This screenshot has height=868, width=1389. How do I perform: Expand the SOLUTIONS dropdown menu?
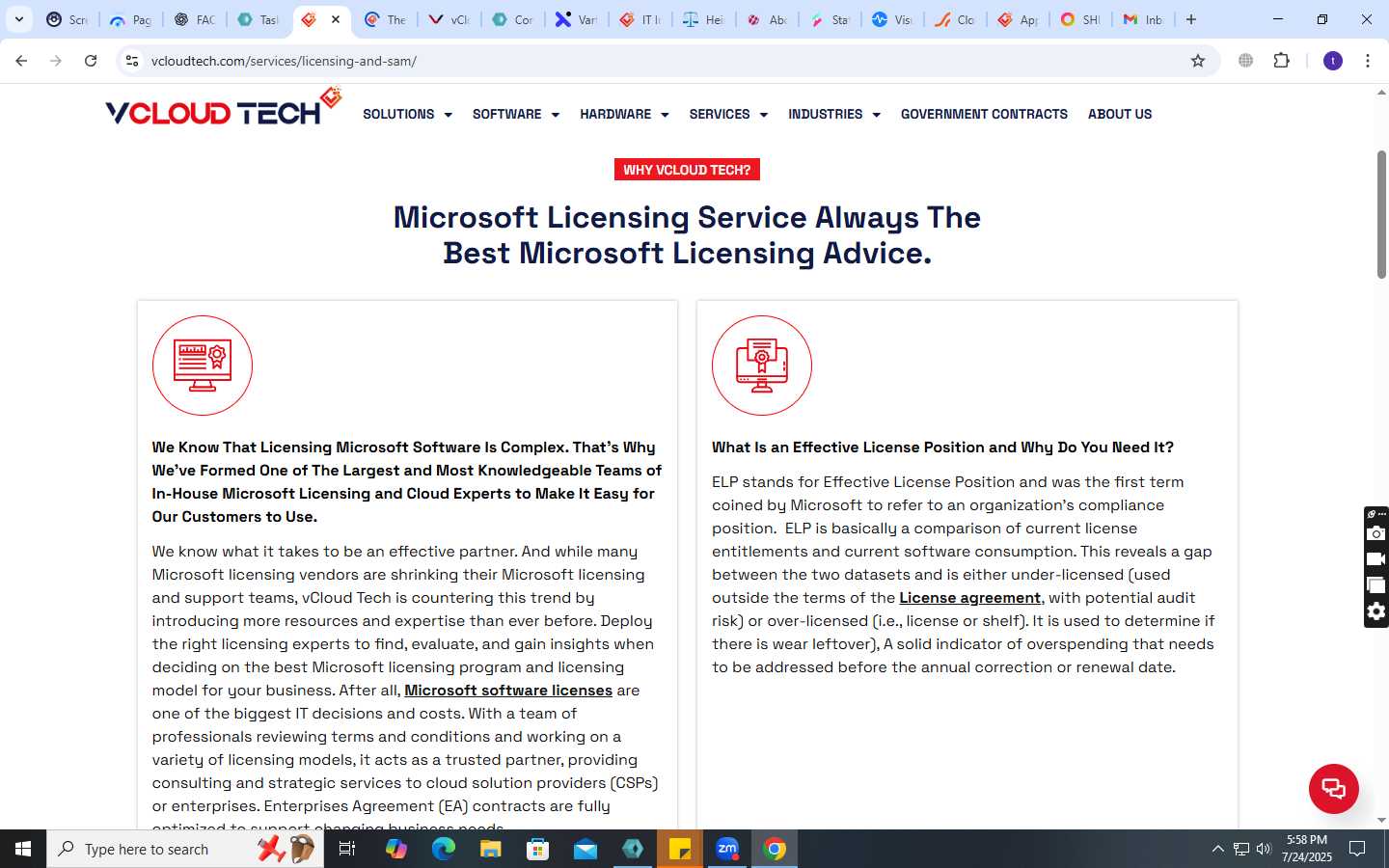click(407, 114)
